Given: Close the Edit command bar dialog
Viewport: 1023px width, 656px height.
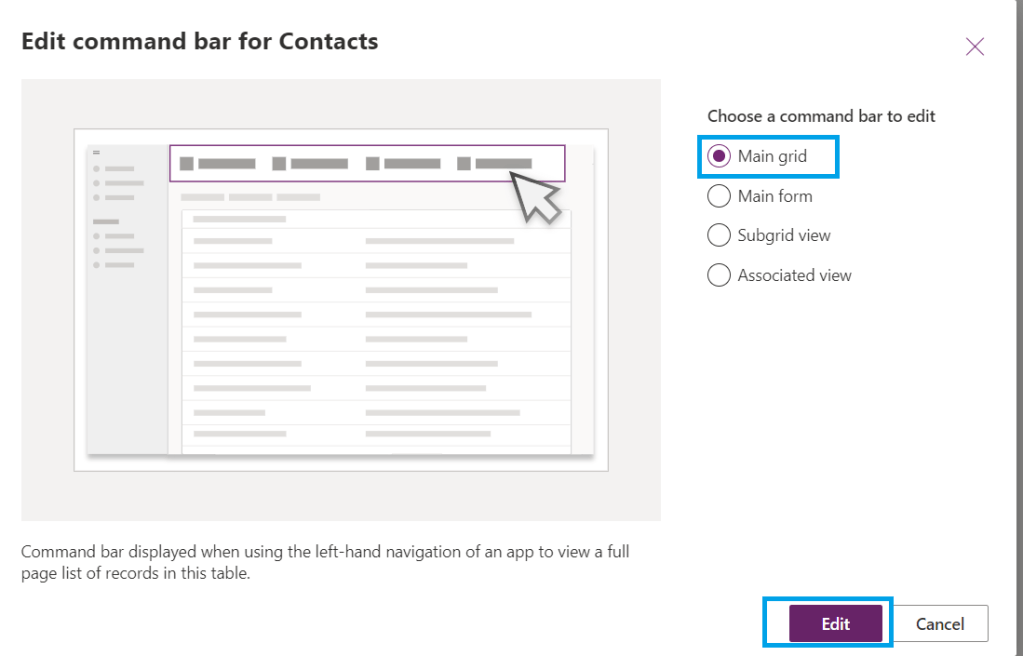Looking at the screenshot, I should (x=975, y=46).
